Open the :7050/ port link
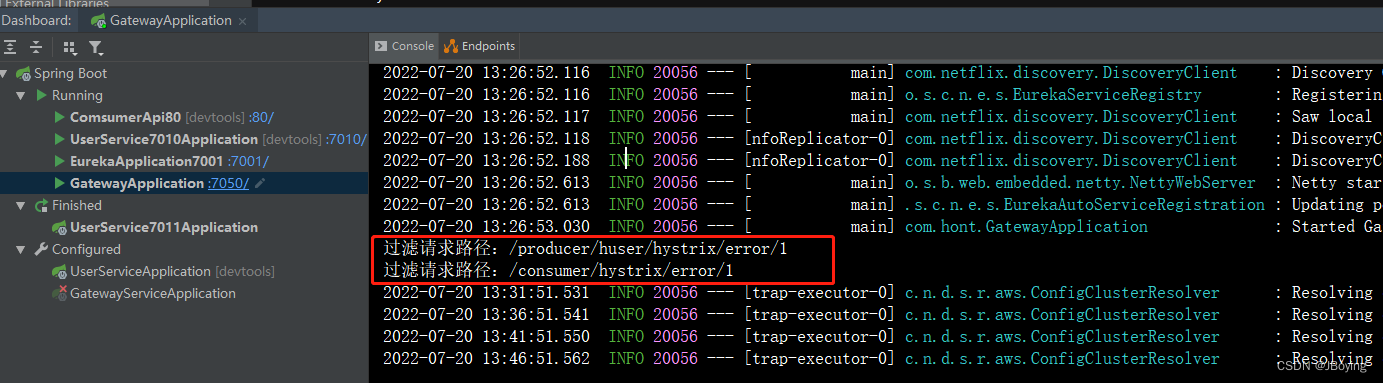Screen dimensions: 1383x383 pos(229,183)
